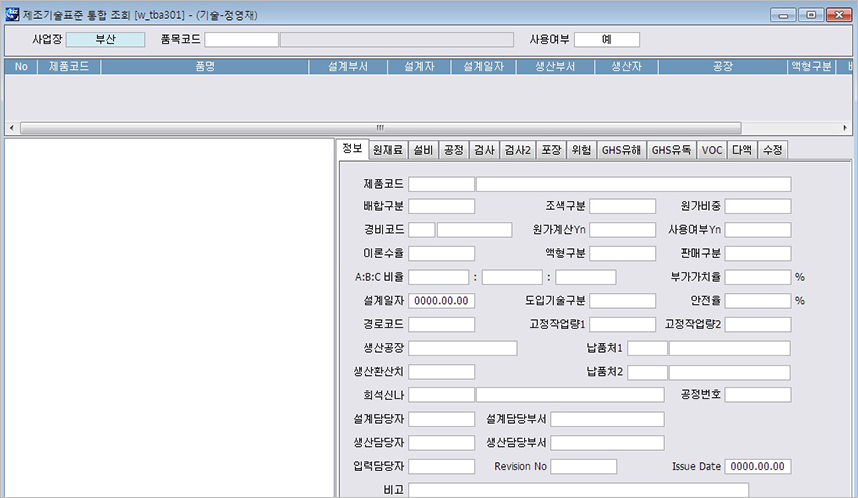Click the 액형구분 column header
The image size is (858, 498).
click(x=811, y=66)
